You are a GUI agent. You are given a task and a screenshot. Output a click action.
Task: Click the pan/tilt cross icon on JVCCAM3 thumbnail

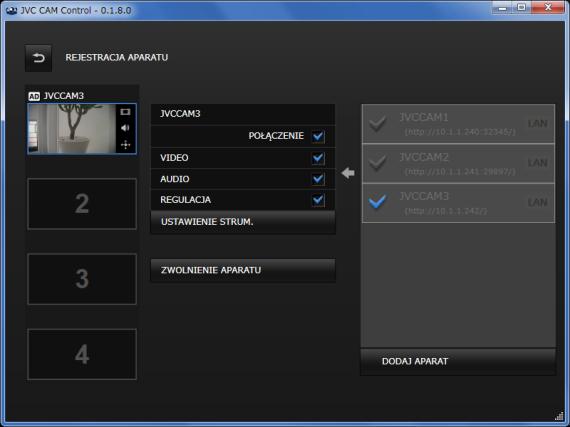125,145
